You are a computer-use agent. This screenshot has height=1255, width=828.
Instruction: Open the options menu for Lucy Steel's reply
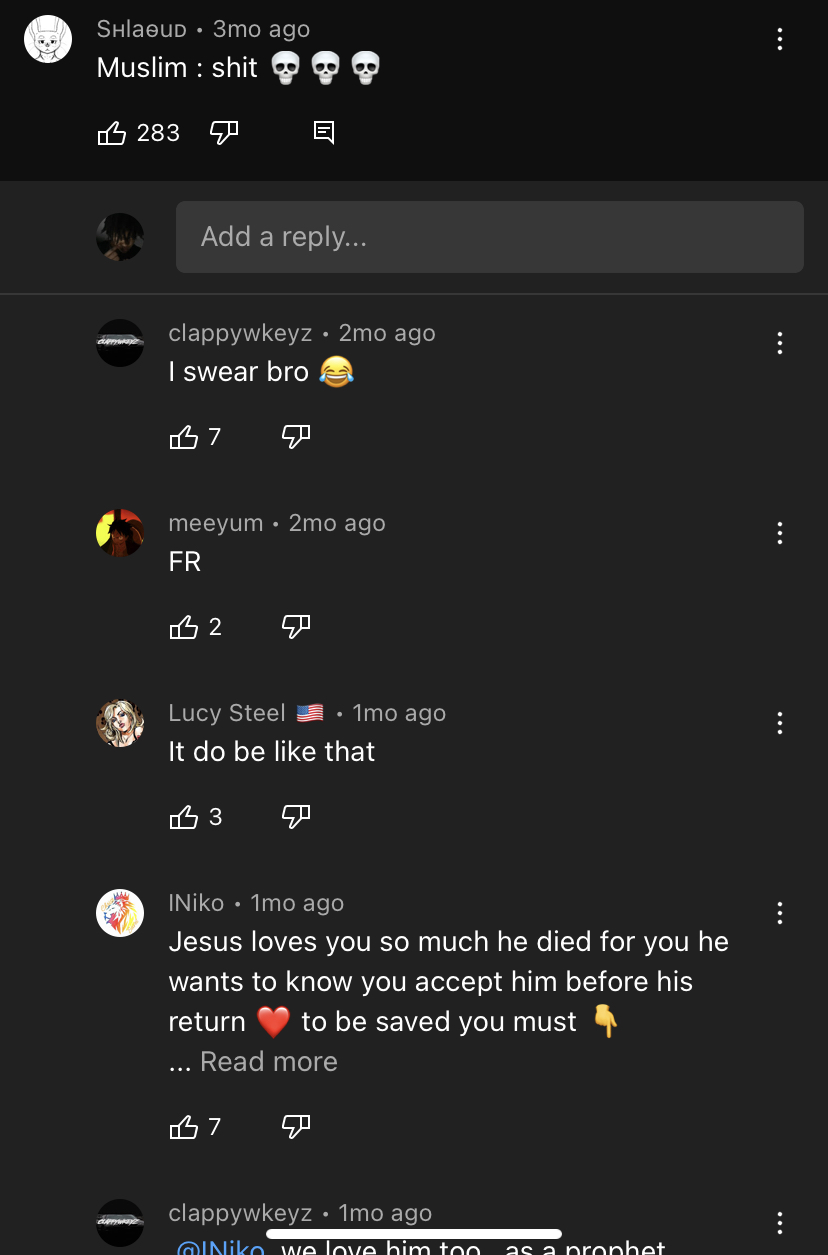(779, 723)
